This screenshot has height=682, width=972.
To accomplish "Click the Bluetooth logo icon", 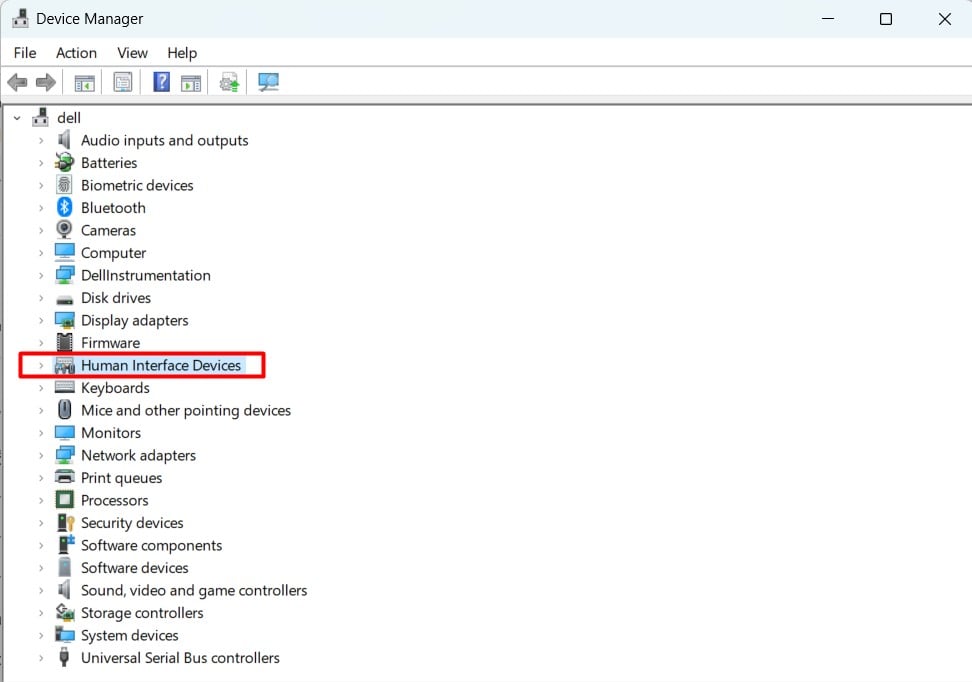I will coord(64,207).
